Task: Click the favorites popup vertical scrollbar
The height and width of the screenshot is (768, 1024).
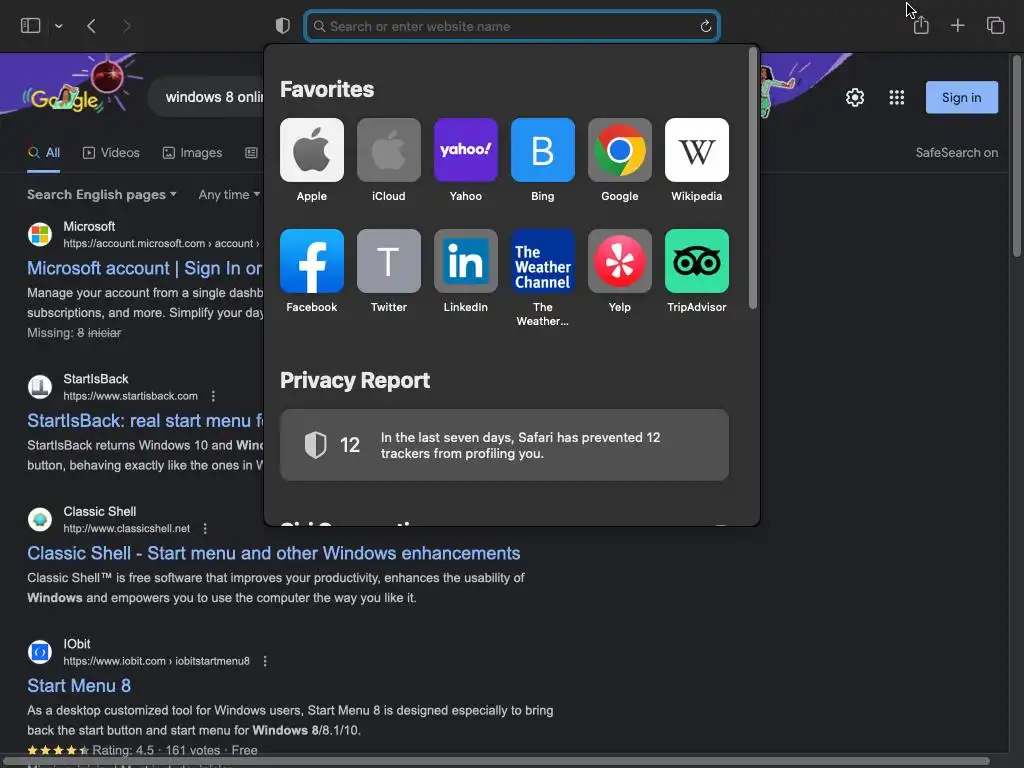Action: [752, 180]
